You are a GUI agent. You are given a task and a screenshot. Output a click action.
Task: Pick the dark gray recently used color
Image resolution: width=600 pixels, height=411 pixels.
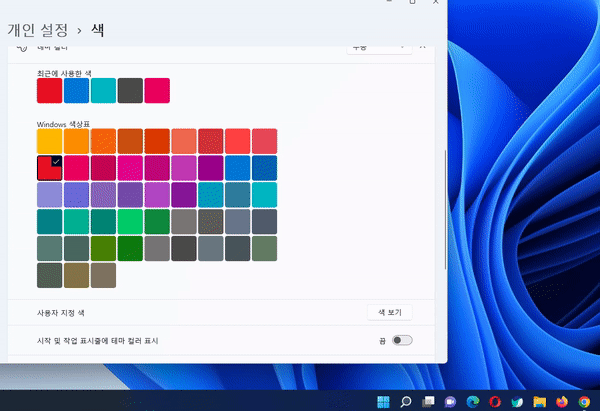click(130, 90)
